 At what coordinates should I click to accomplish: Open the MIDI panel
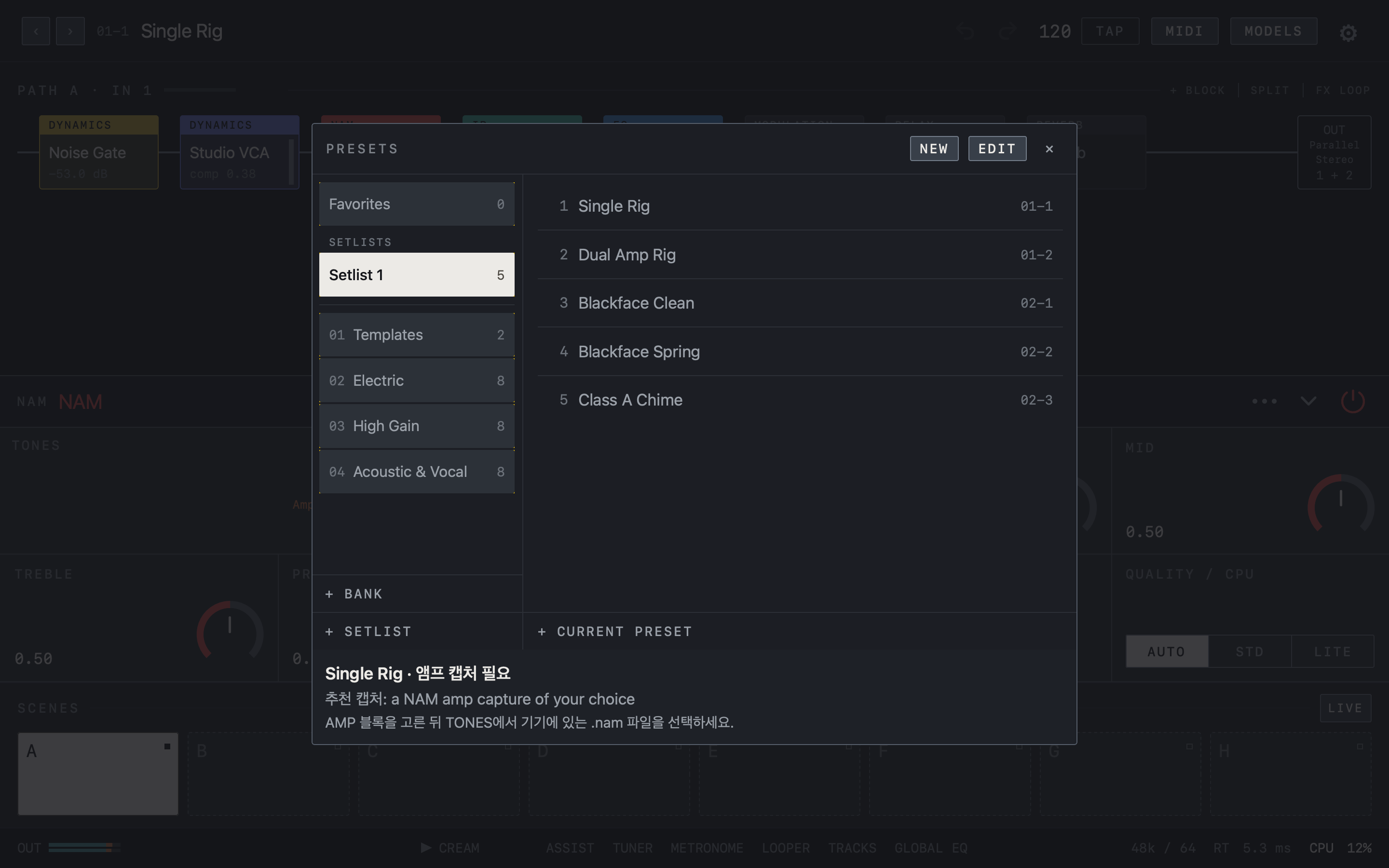click(x=1185, y=31)
